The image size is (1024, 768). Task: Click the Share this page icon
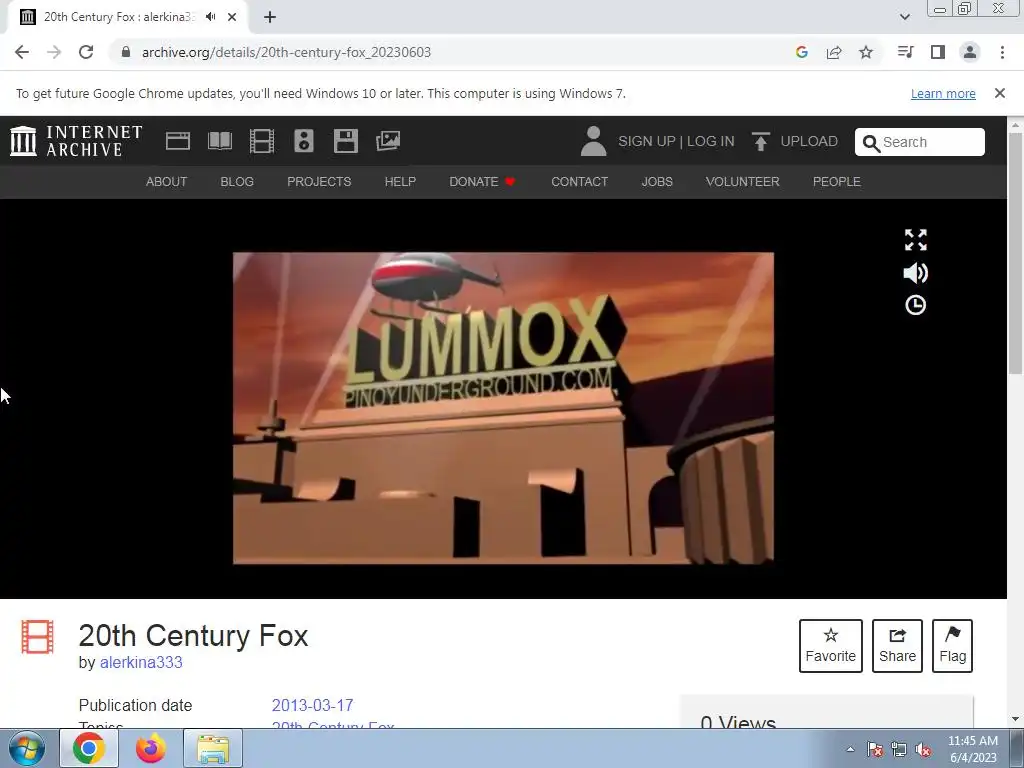[834, 52]
